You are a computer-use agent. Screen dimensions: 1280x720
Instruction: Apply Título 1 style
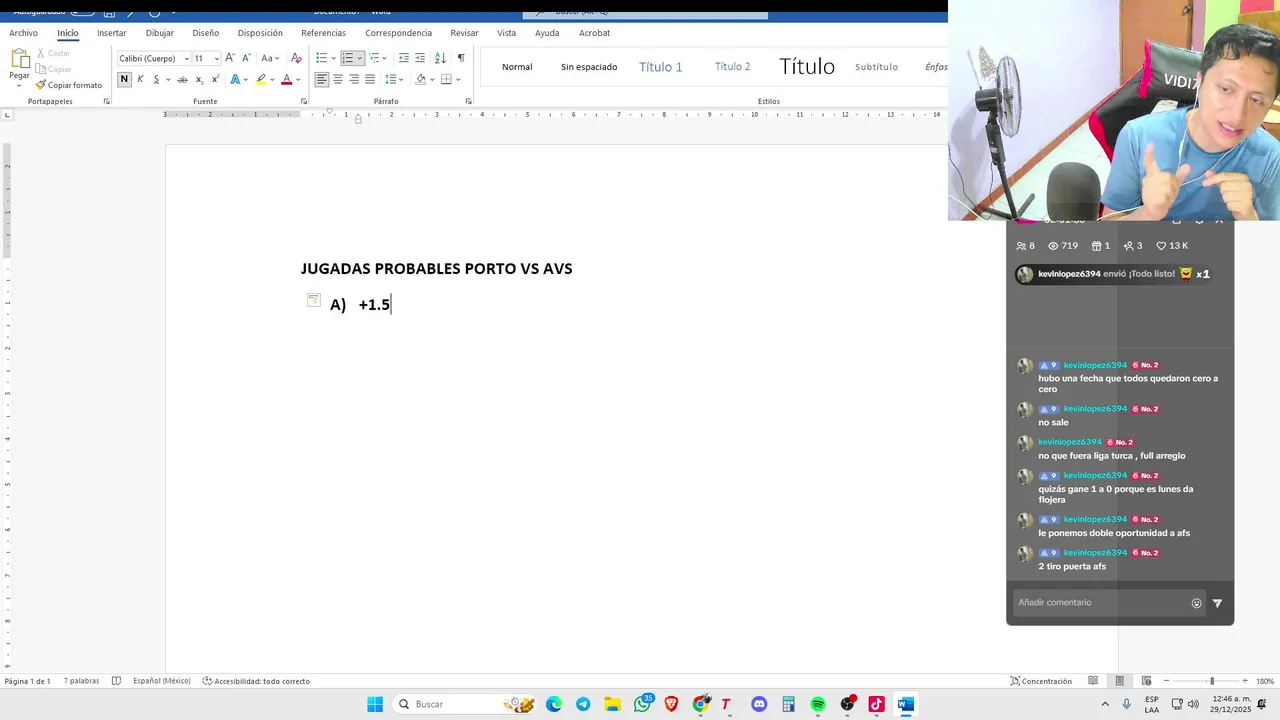(x=660, y=67)
